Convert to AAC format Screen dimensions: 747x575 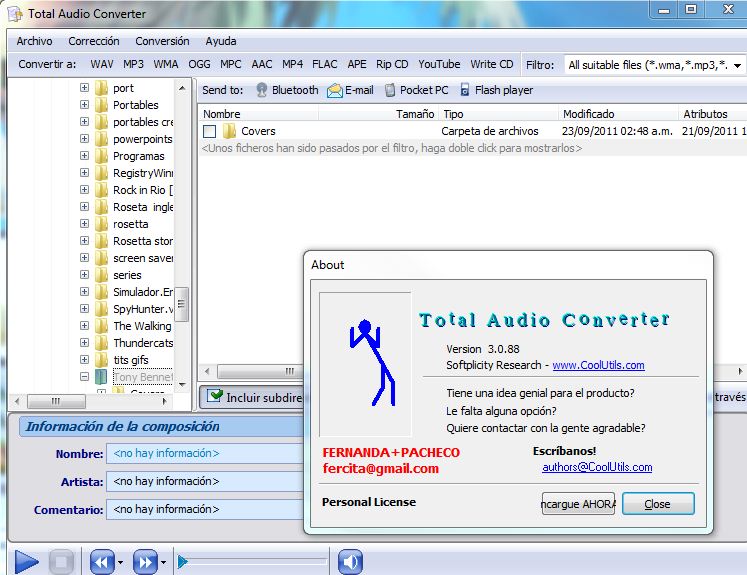click(x=262, y=64)
